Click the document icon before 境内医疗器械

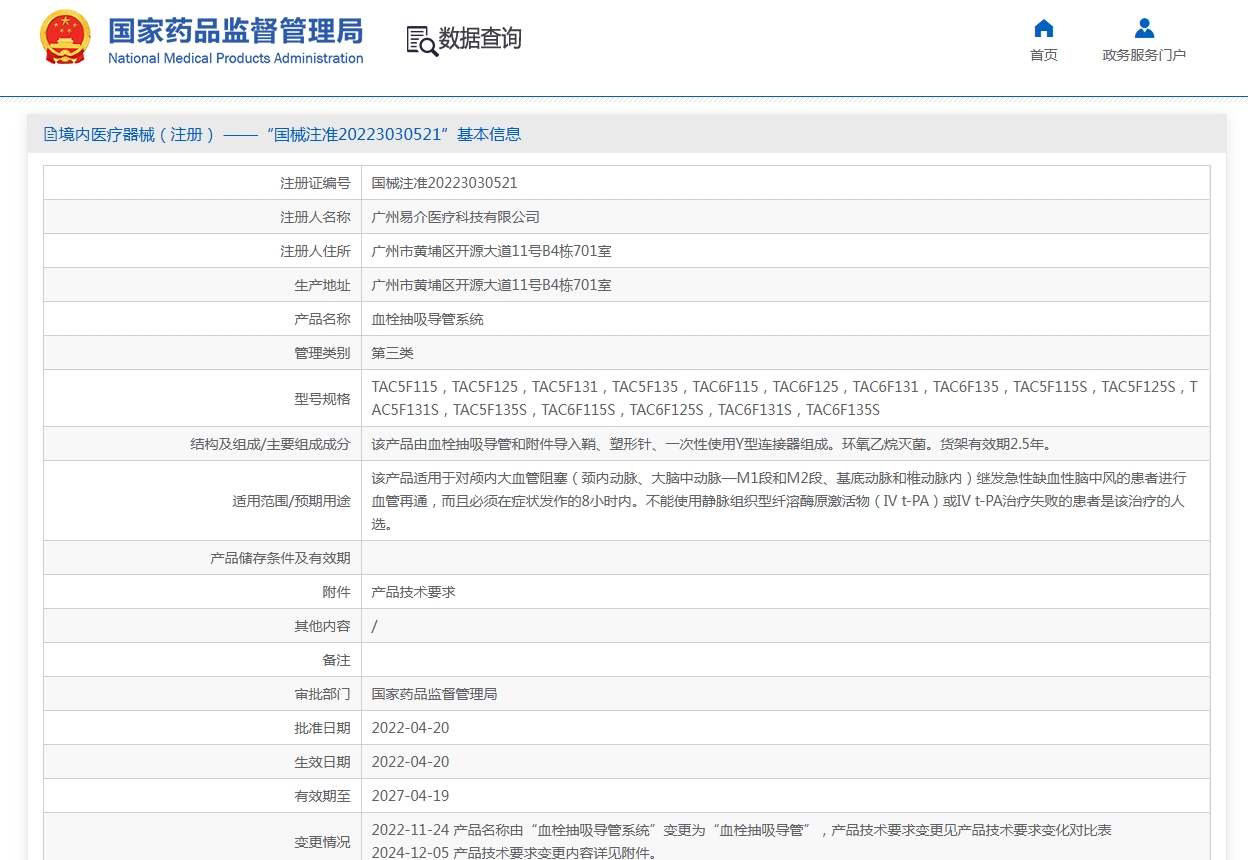[50, 134]
